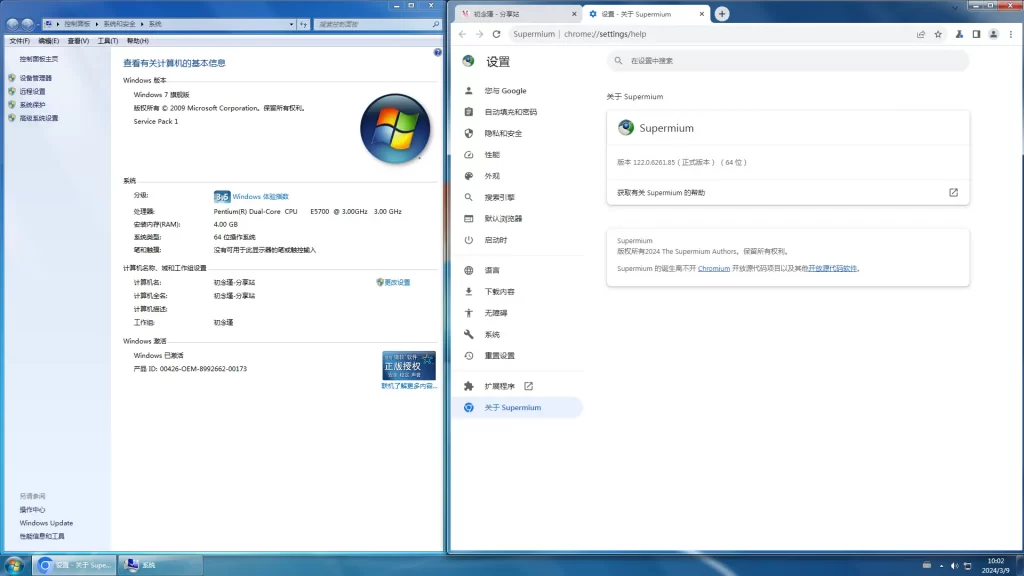Viewport: 1024px width, 576px height.
Task: Open 默认浏览器 settings section
Action: click(x=503, y=219)
